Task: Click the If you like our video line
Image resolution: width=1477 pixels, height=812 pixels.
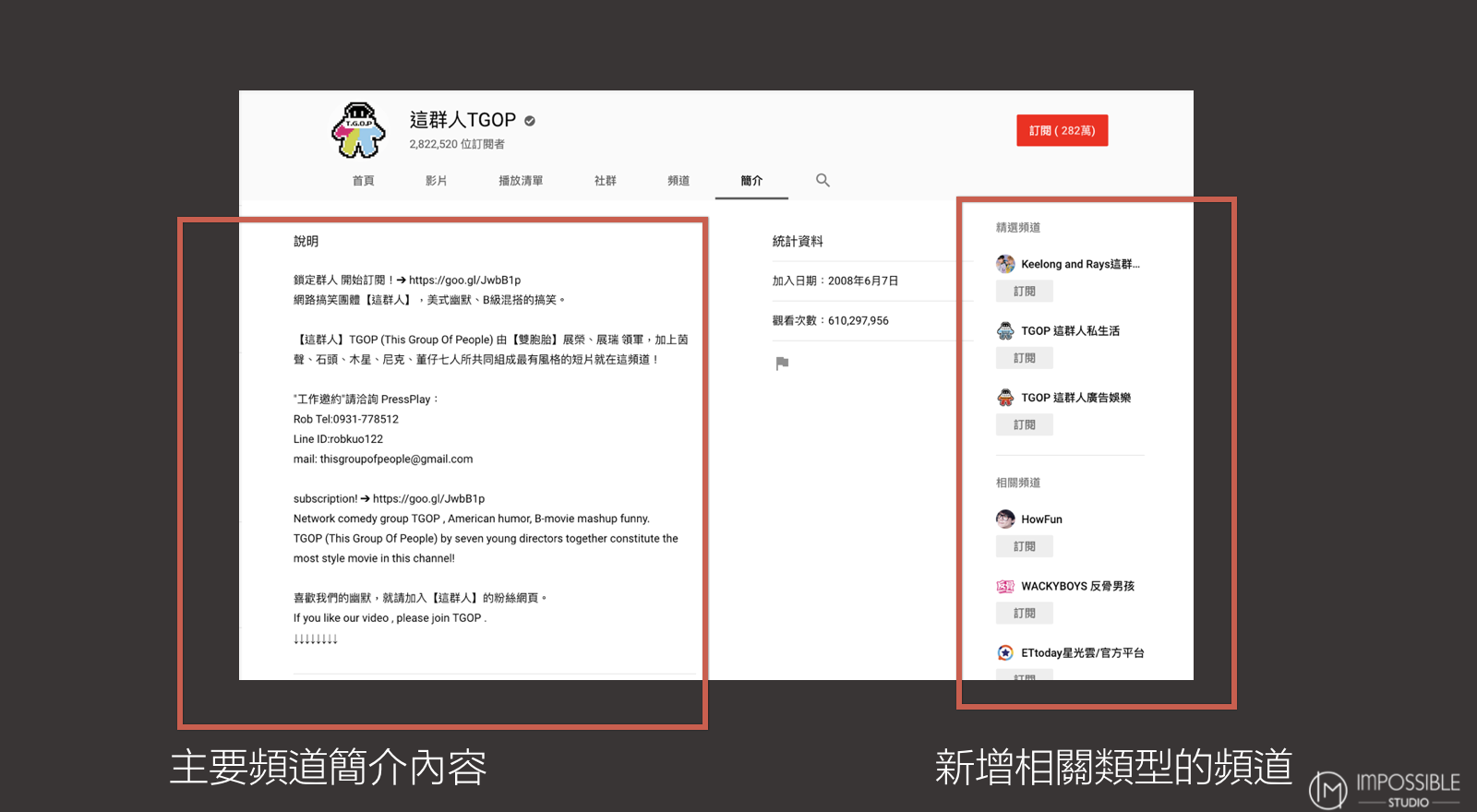Action: (x=390, y=618)
